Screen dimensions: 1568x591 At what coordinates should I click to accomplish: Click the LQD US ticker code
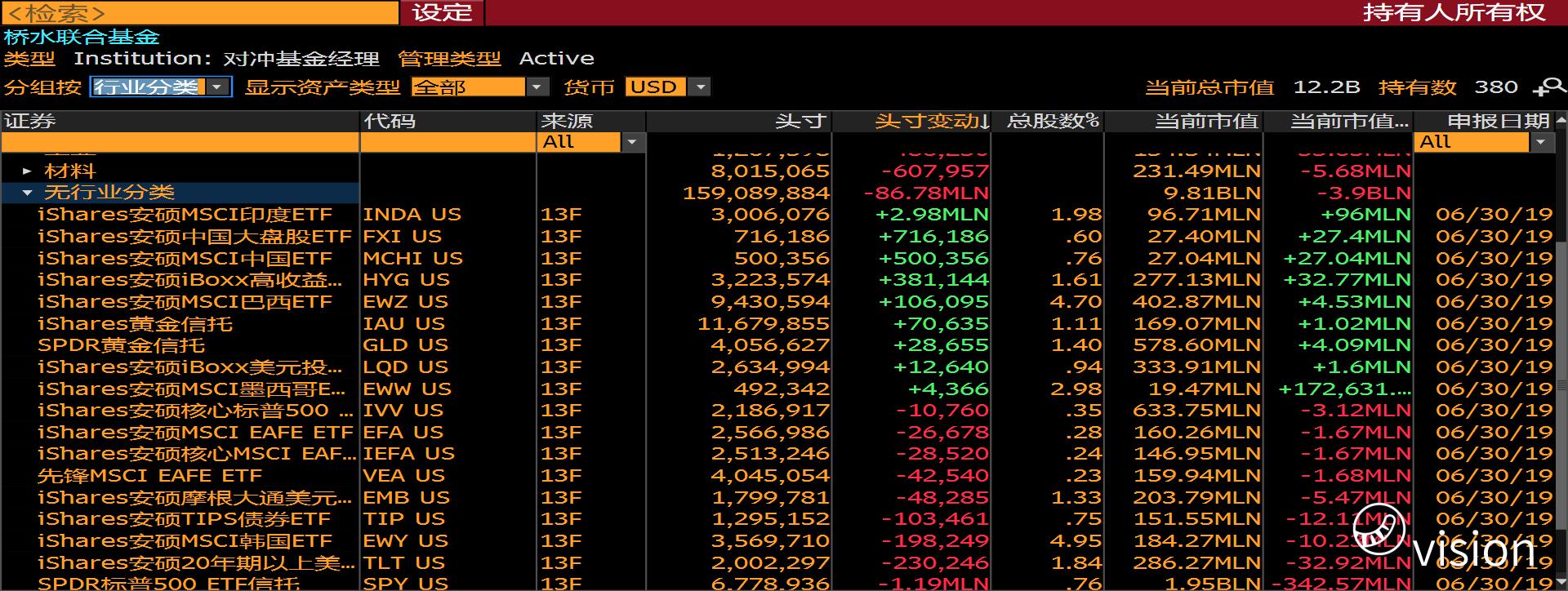click(x=406, y=367)
